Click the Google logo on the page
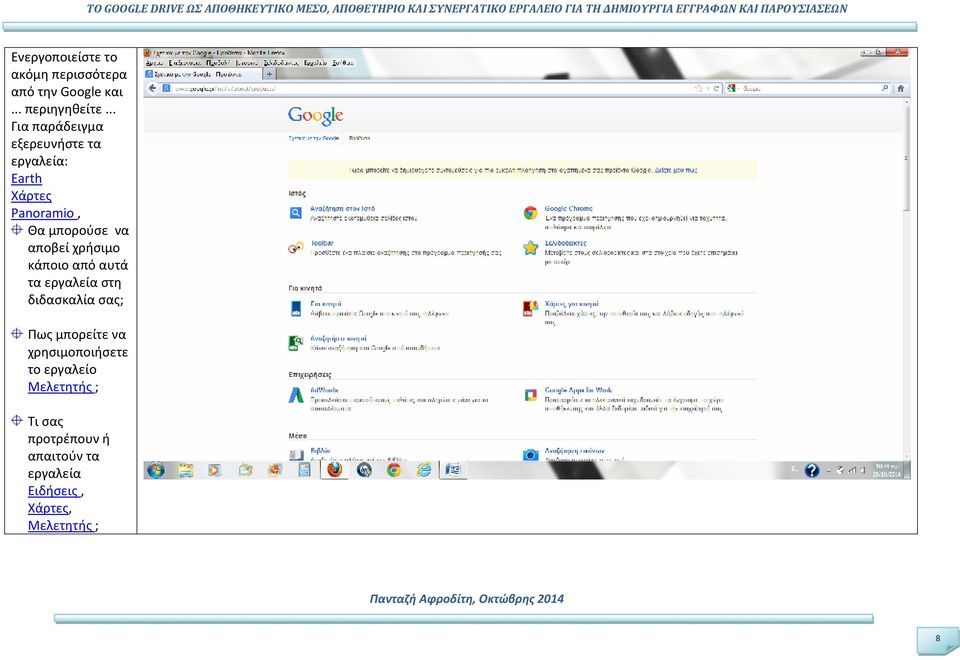 (x=315, y=115)
